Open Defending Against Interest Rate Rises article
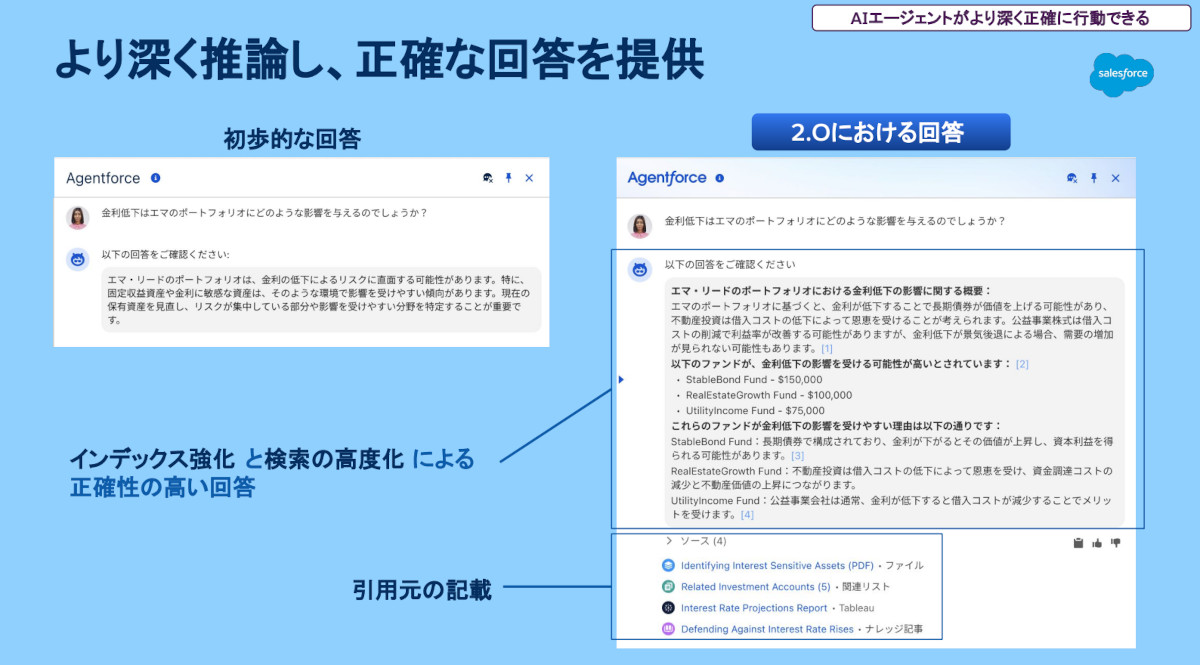Screen dimensions: 1200x665 [767, 629]
